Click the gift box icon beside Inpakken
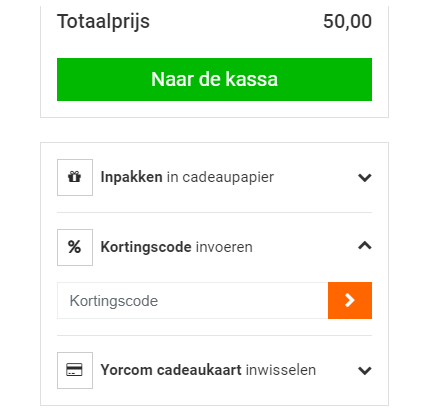Screen dimensions: 430x420 75,177
